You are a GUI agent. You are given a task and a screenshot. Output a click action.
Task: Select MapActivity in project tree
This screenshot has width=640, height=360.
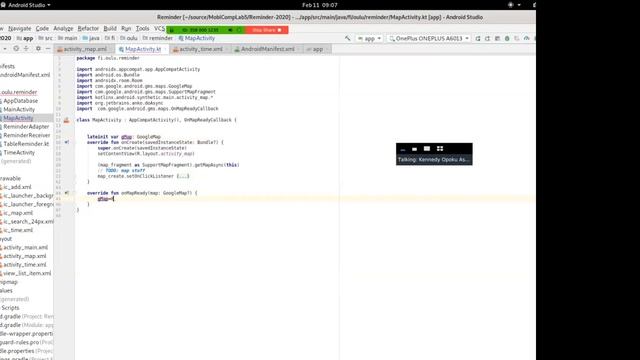click(x=17, y=118)
